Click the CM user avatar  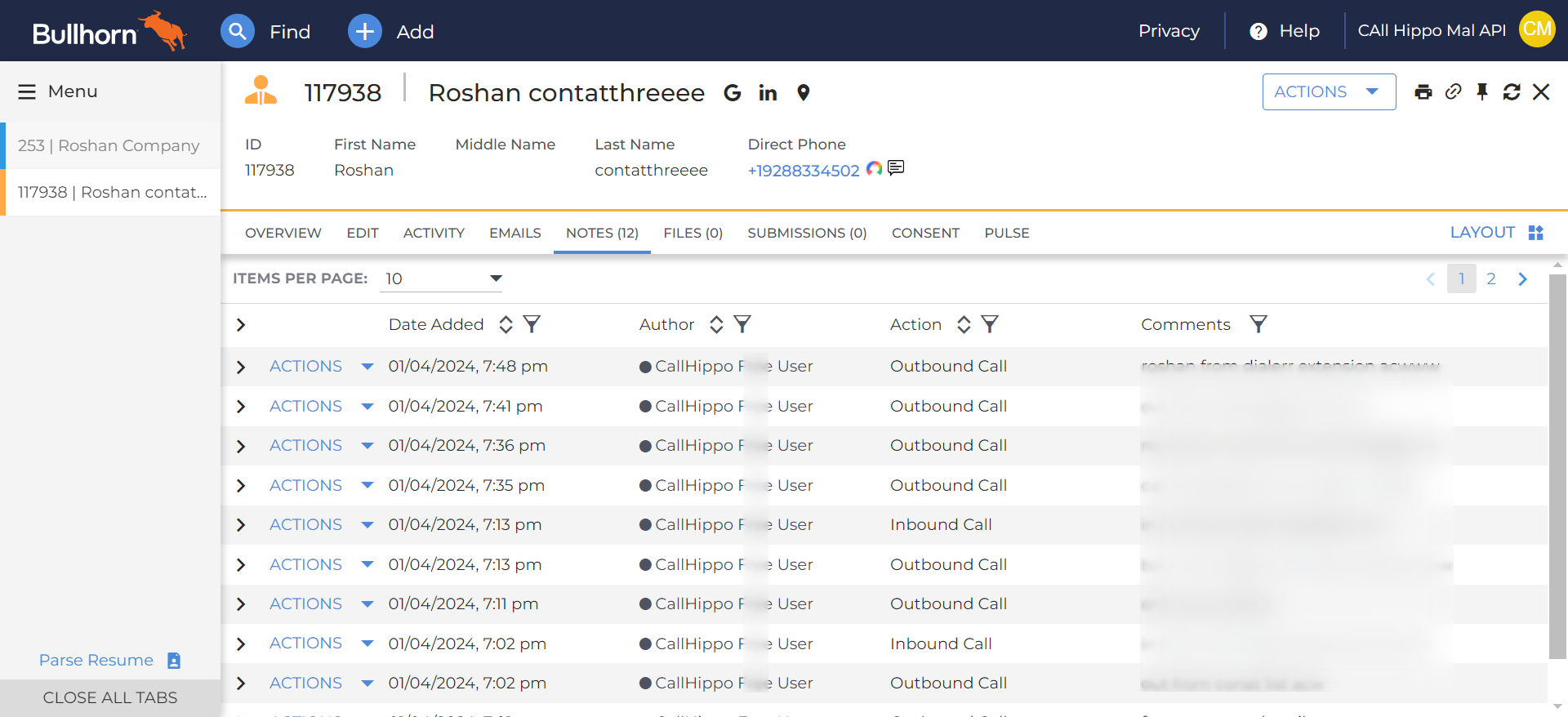click(1537, 29)
